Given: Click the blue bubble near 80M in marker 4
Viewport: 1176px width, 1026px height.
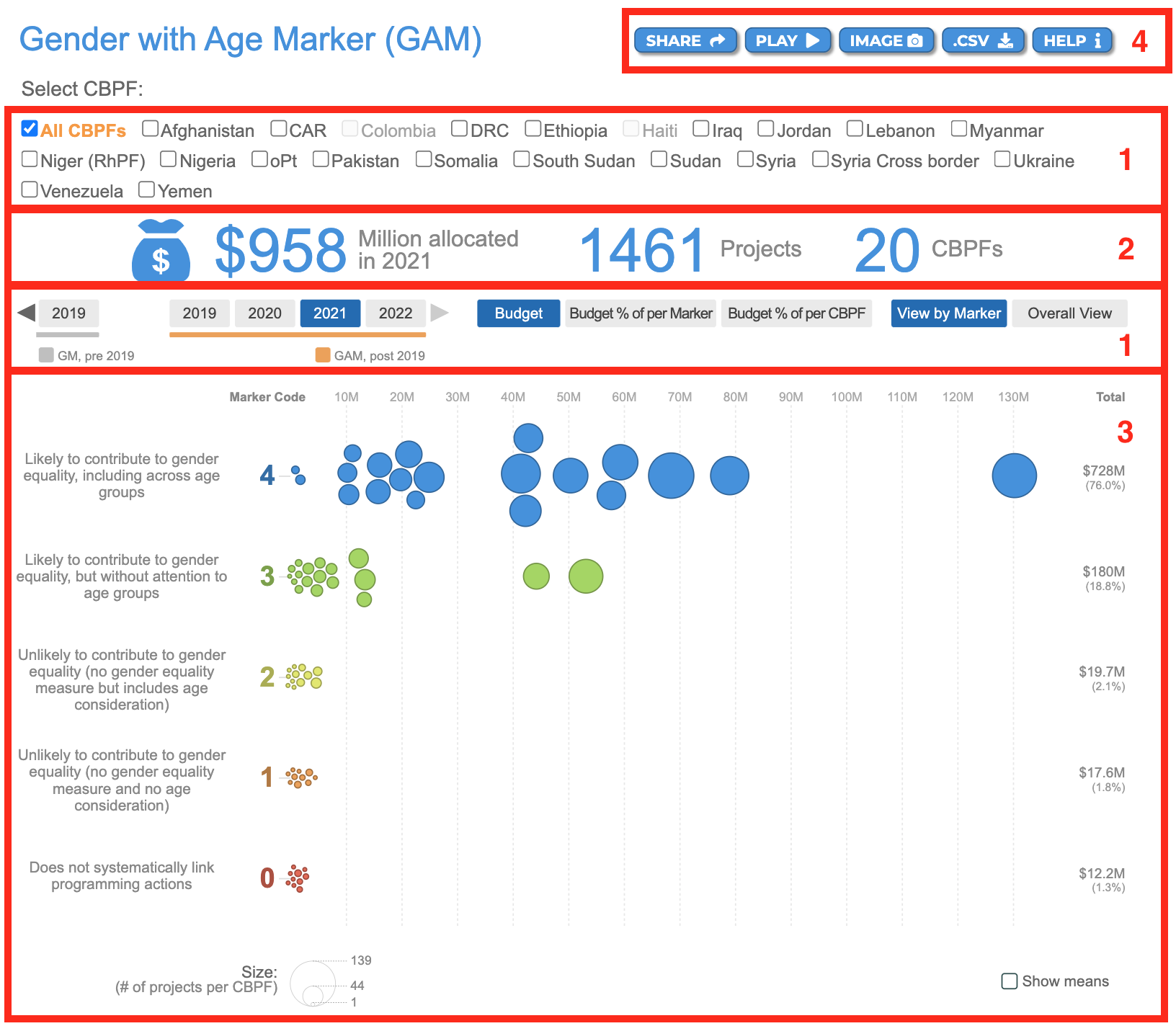Looking at the screenshot, I should tap(730, 476).
